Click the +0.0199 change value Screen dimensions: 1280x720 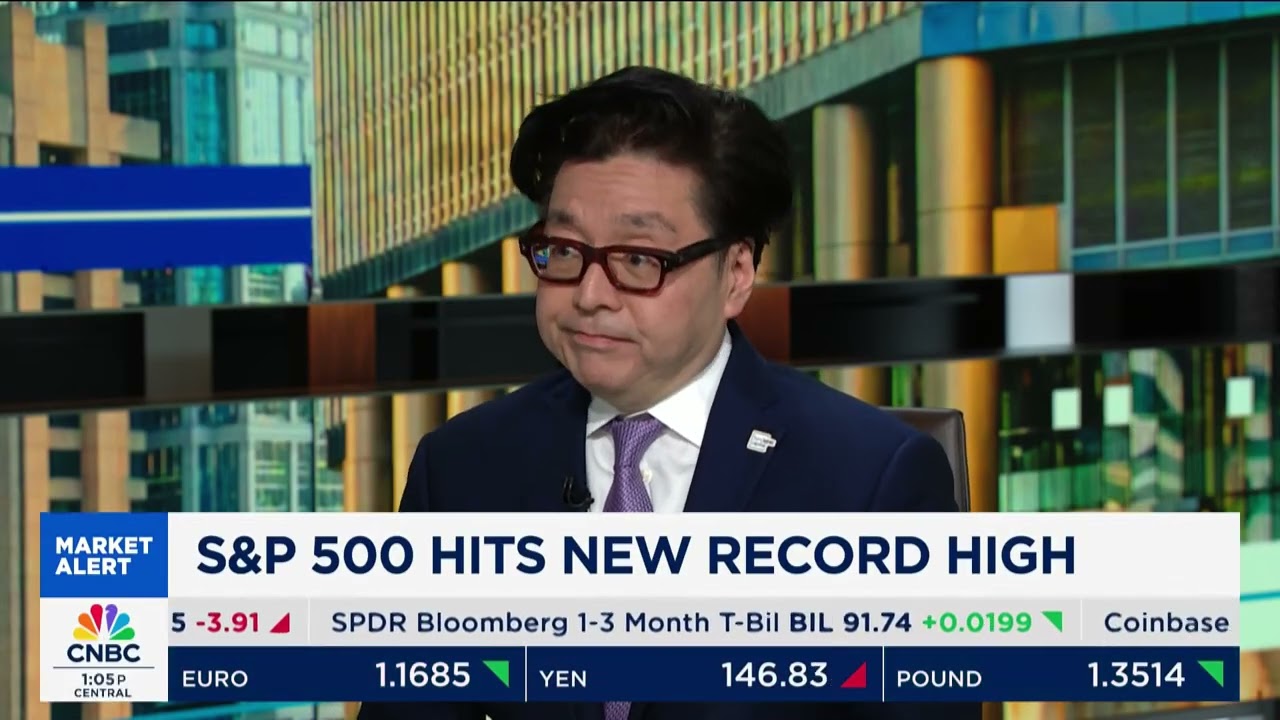click(x=976, y=623)
